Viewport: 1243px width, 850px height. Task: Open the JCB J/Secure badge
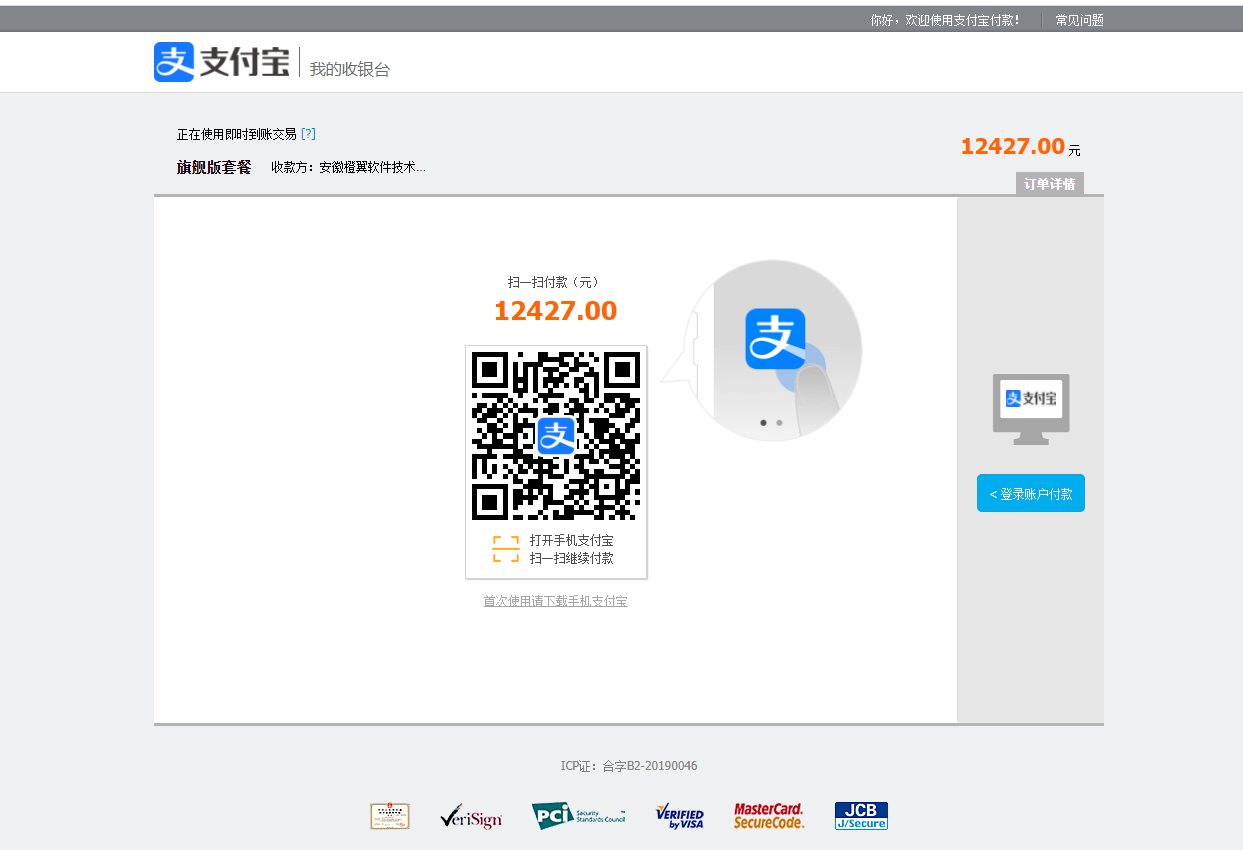coord(861,816)
